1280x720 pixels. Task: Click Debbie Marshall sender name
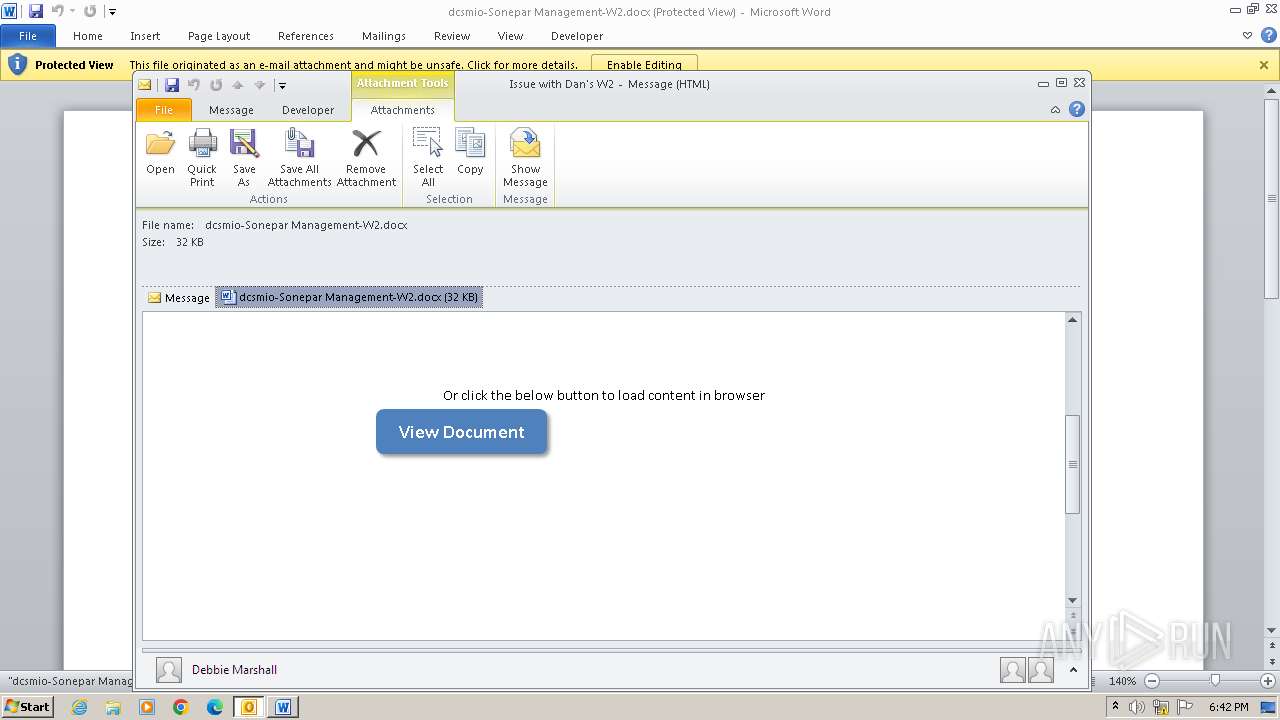point(234,670)
